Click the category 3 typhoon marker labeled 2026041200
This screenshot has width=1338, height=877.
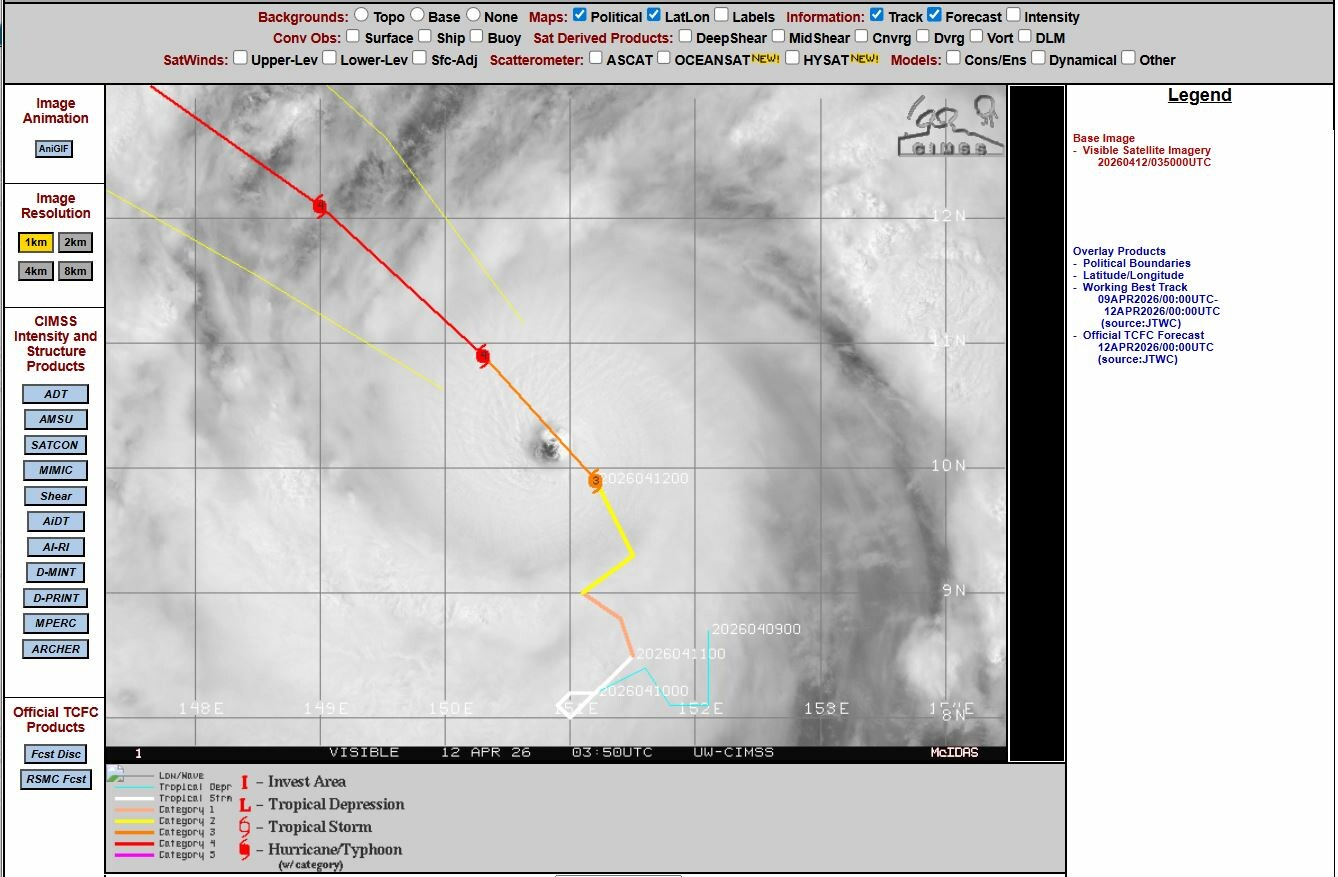pos(596,480)
